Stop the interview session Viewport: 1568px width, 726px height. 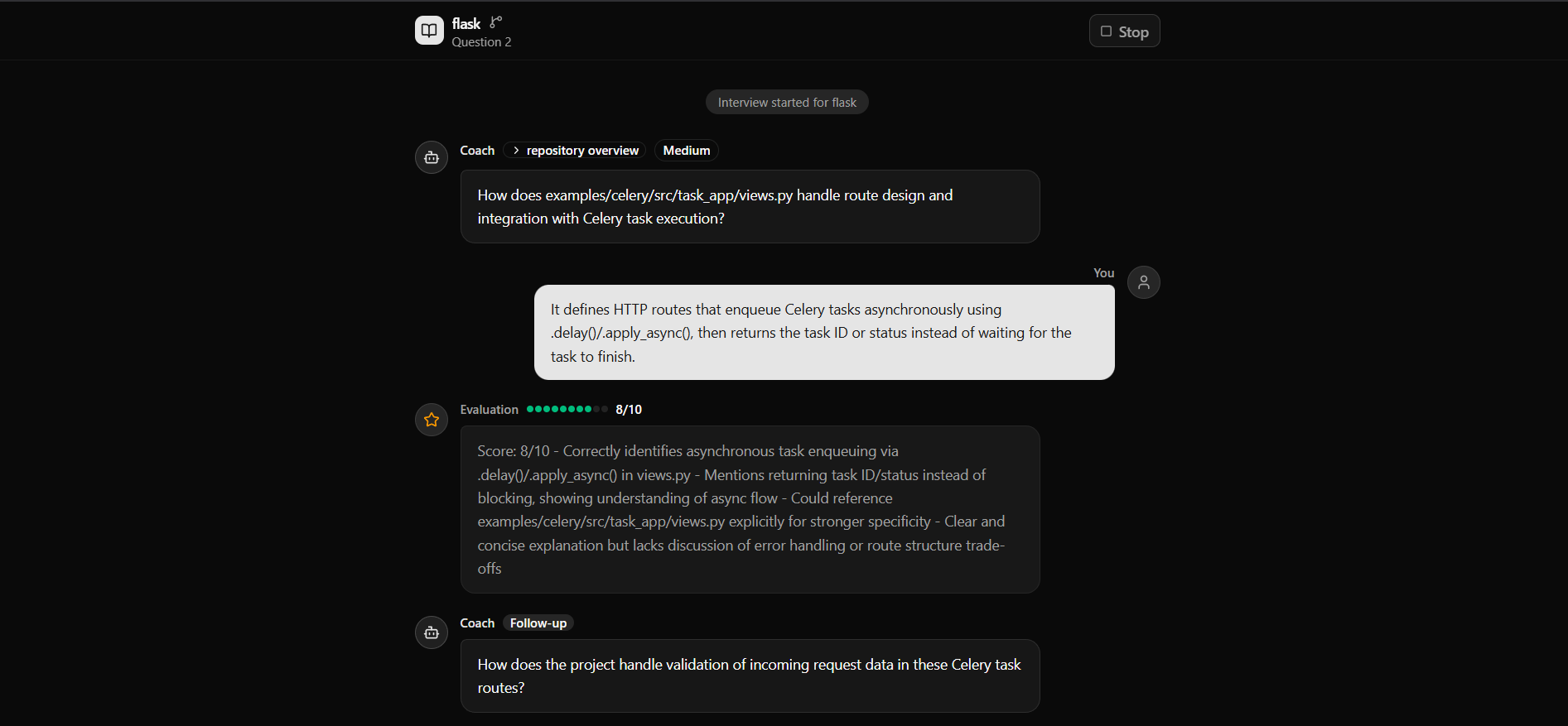1124,31
